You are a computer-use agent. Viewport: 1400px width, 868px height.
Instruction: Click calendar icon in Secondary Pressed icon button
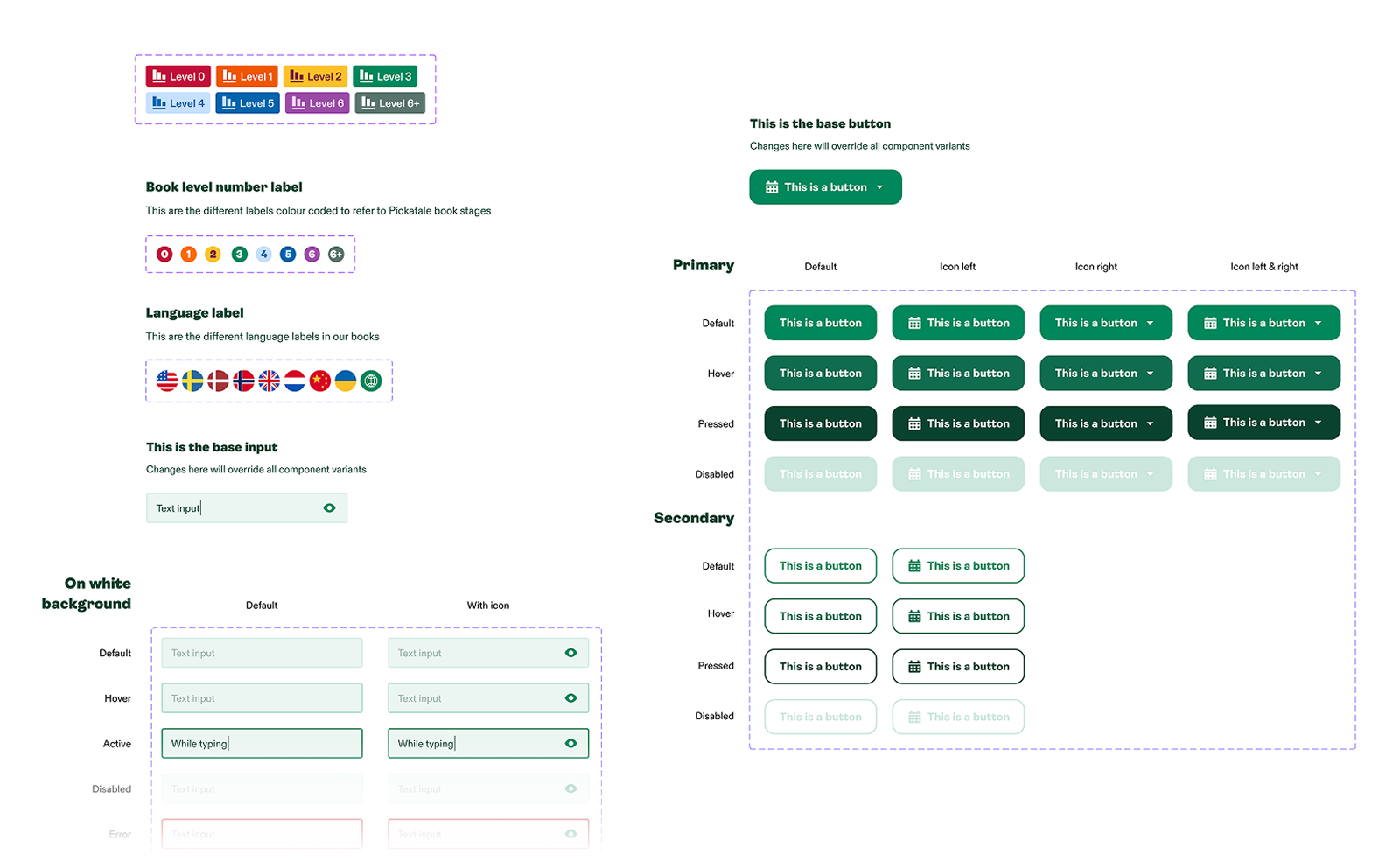[x=914, y=667]
